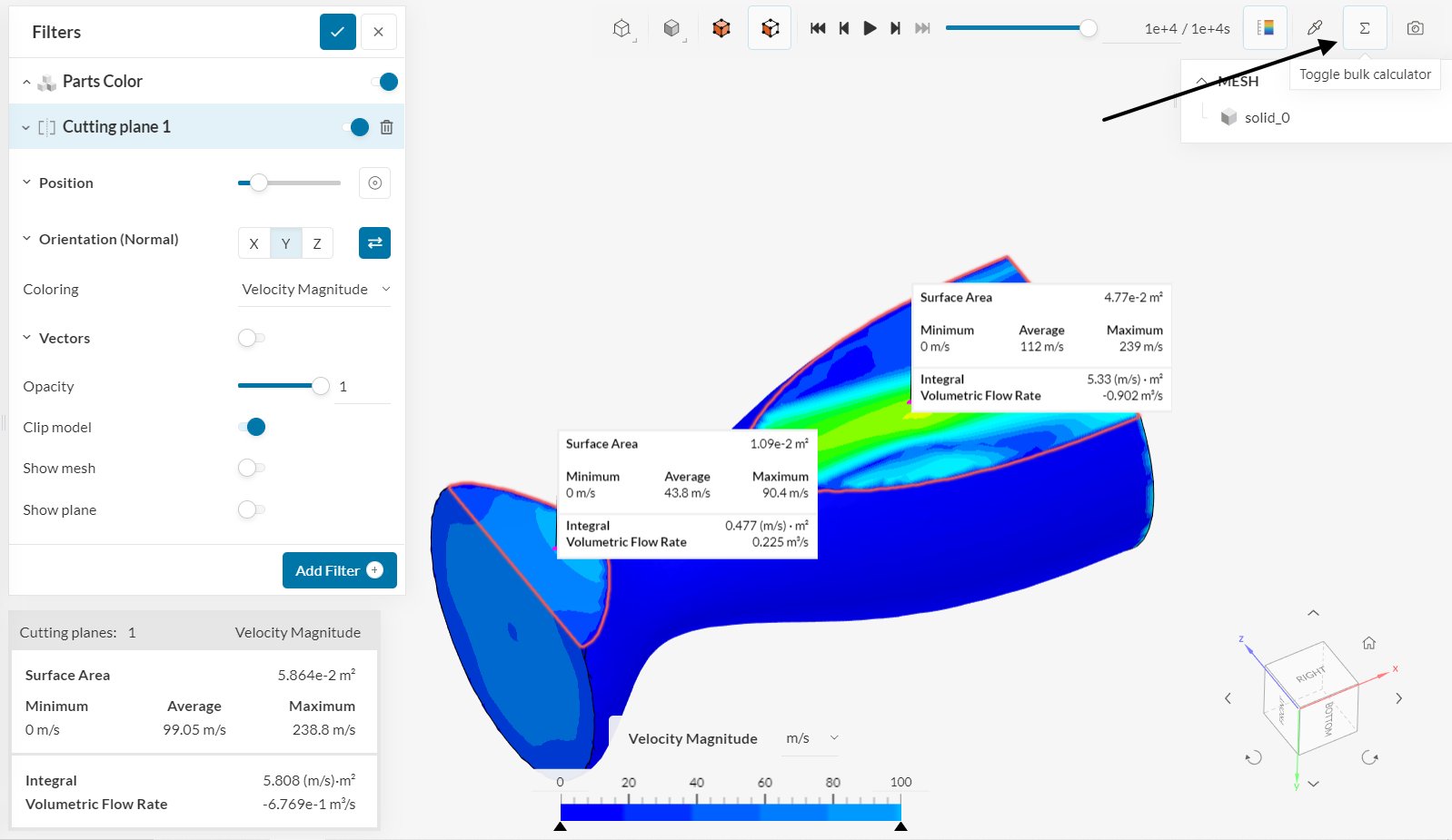The height and width of the screenshot is (840, 1452).
Task: Play the results animation
Action: 870,28
